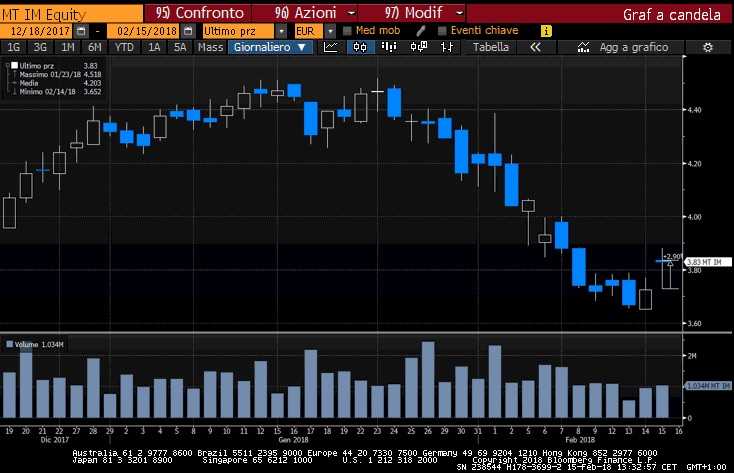Click the 3.60 price axis label

pos(694,323)
